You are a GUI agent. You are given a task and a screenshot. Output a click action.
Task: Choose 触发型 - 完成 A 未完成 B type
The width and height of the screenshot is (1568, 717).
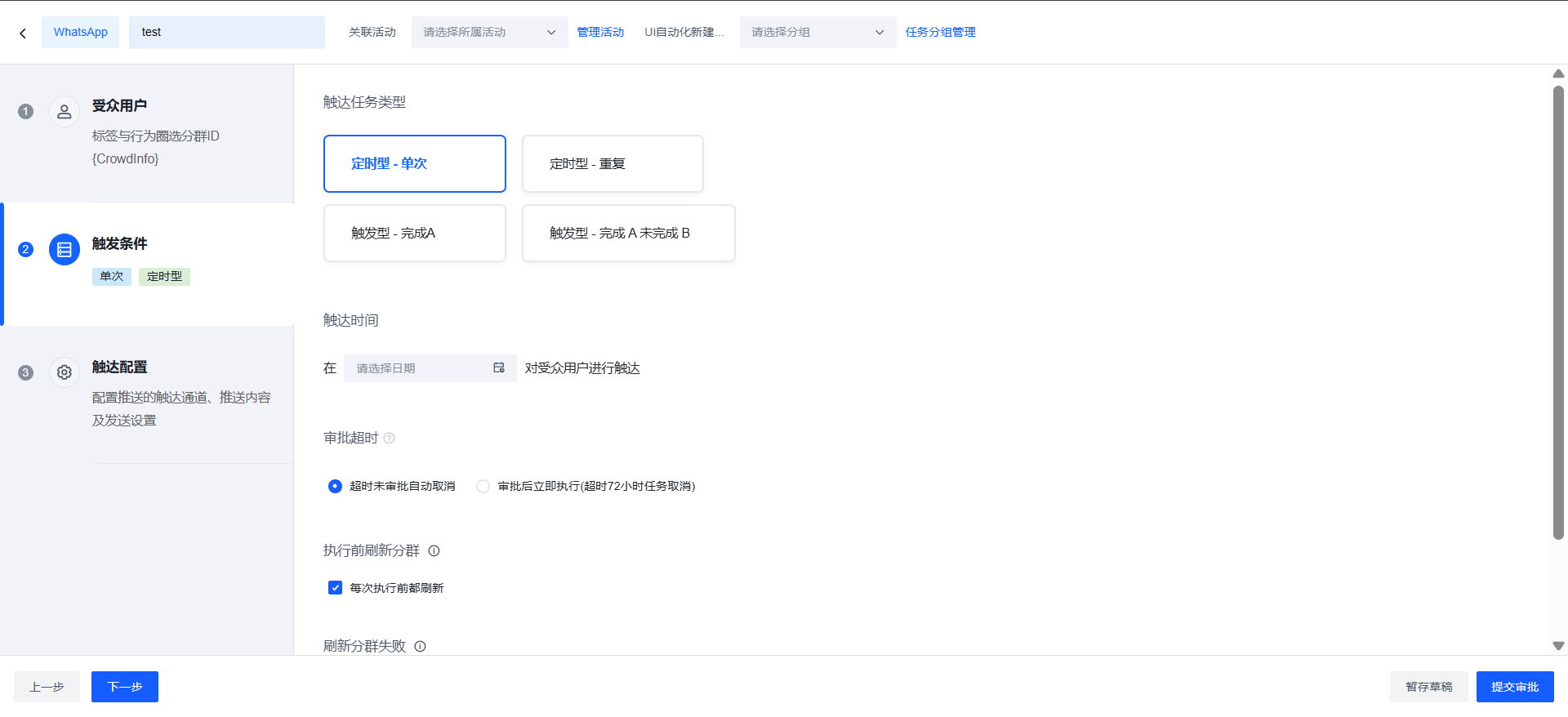[628, 234]
